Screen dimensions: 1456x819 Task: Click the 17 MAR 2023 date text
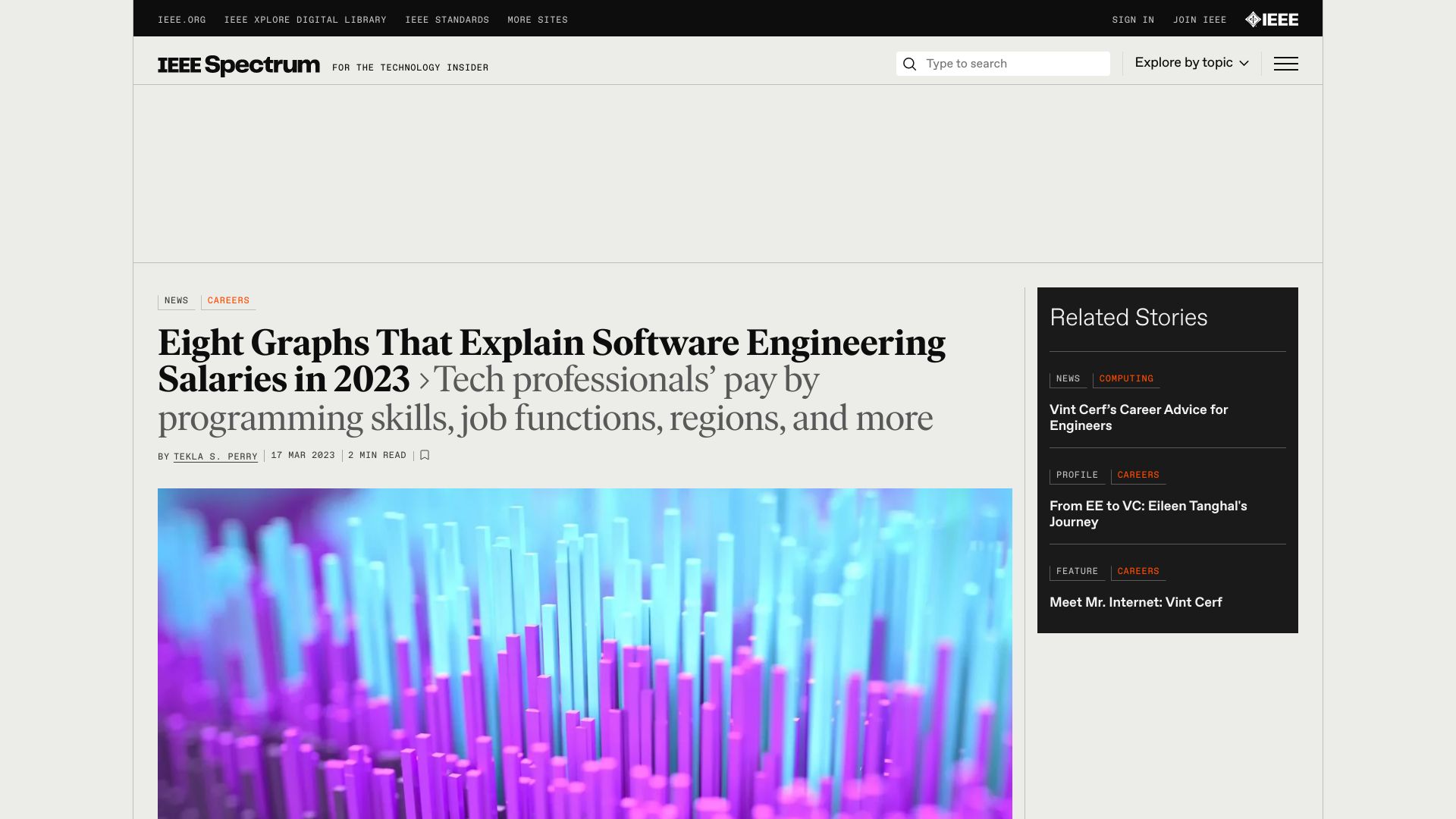click(303, 456)
